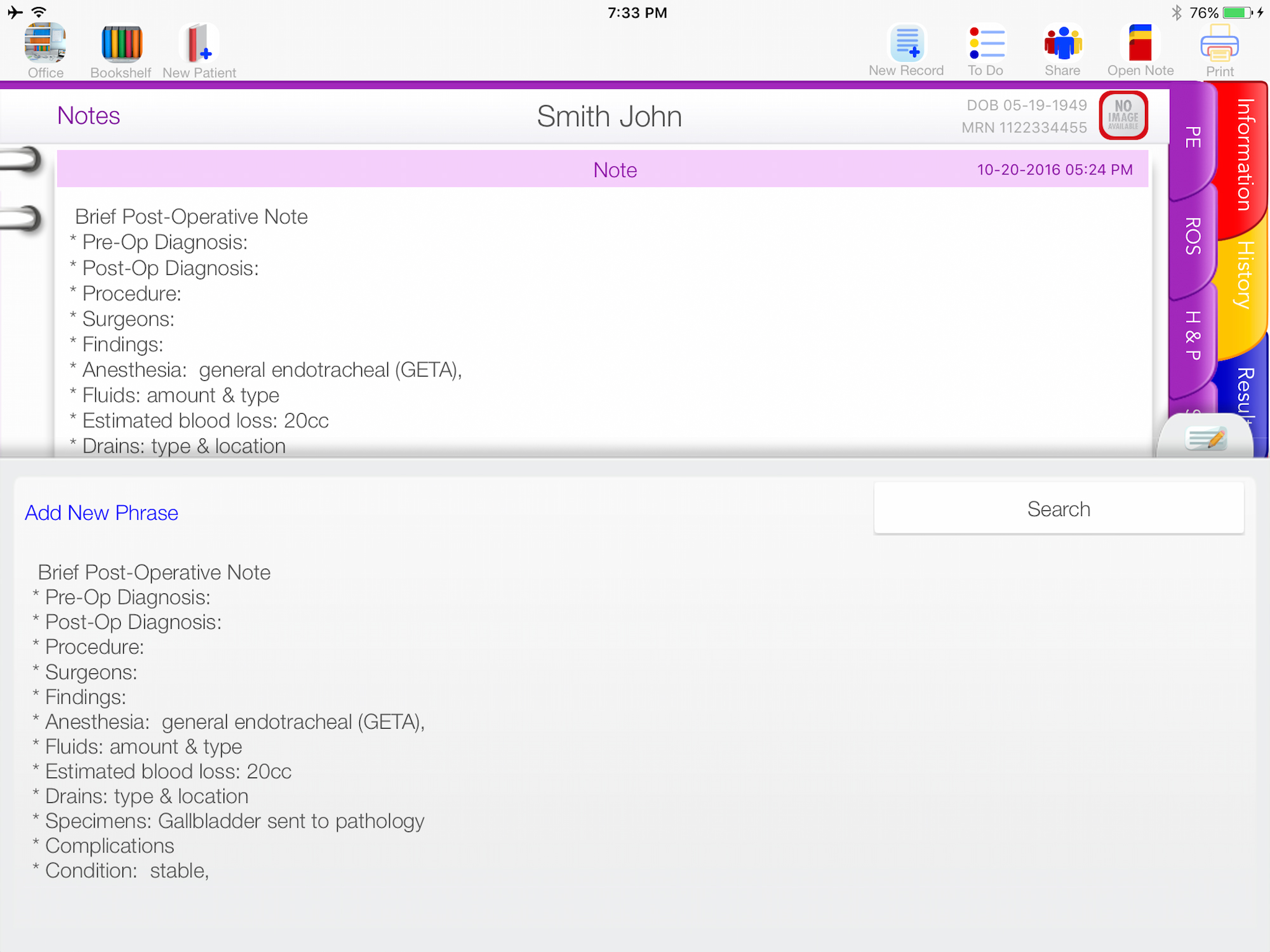Image resolution: width=1270 pixels, height=952 pixels.
Task: Tap the Notes heading
Action: [x=88, y=116]
